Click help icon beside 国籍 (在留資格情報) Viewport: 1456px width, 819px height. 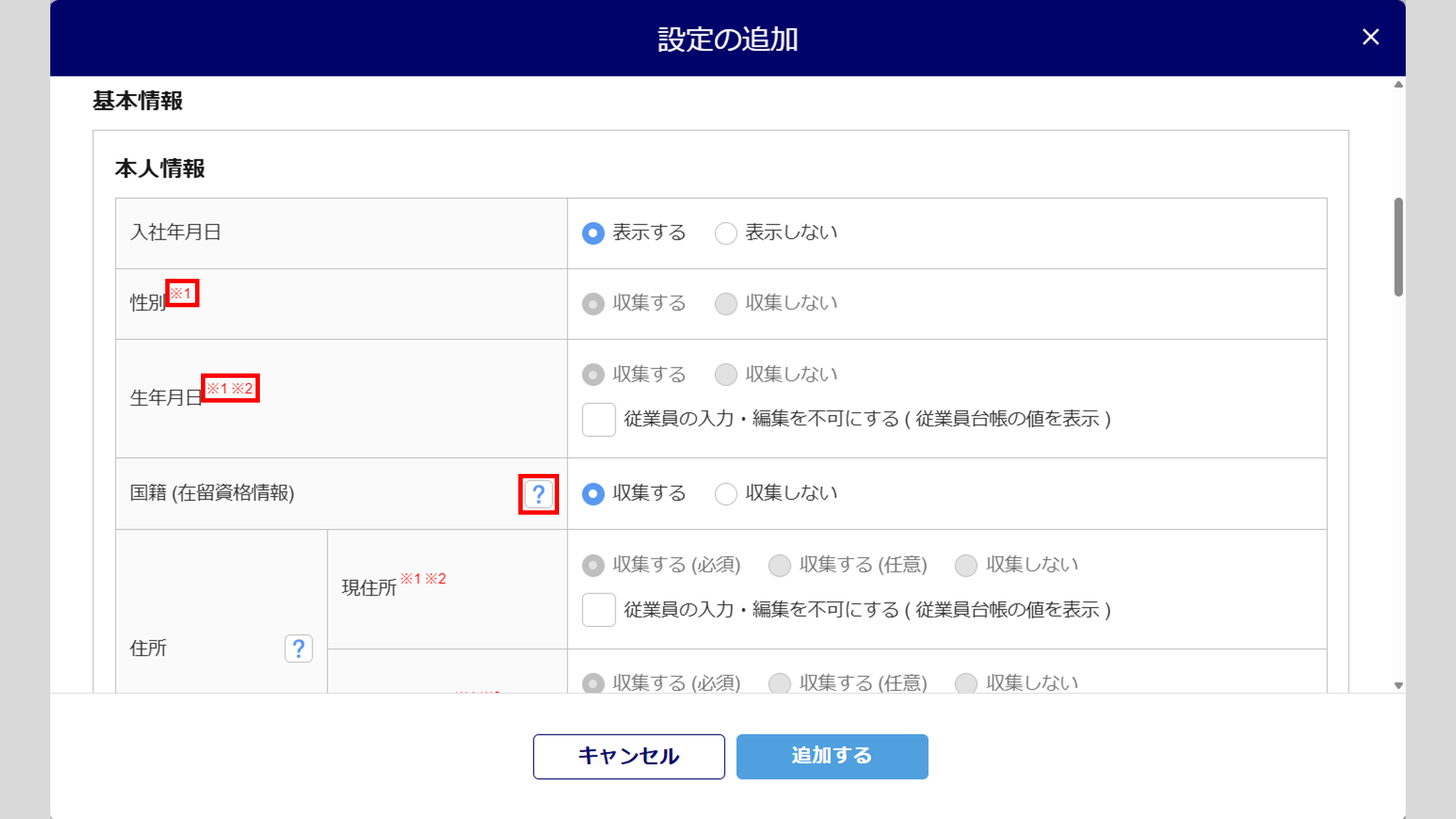click(539, 494)
